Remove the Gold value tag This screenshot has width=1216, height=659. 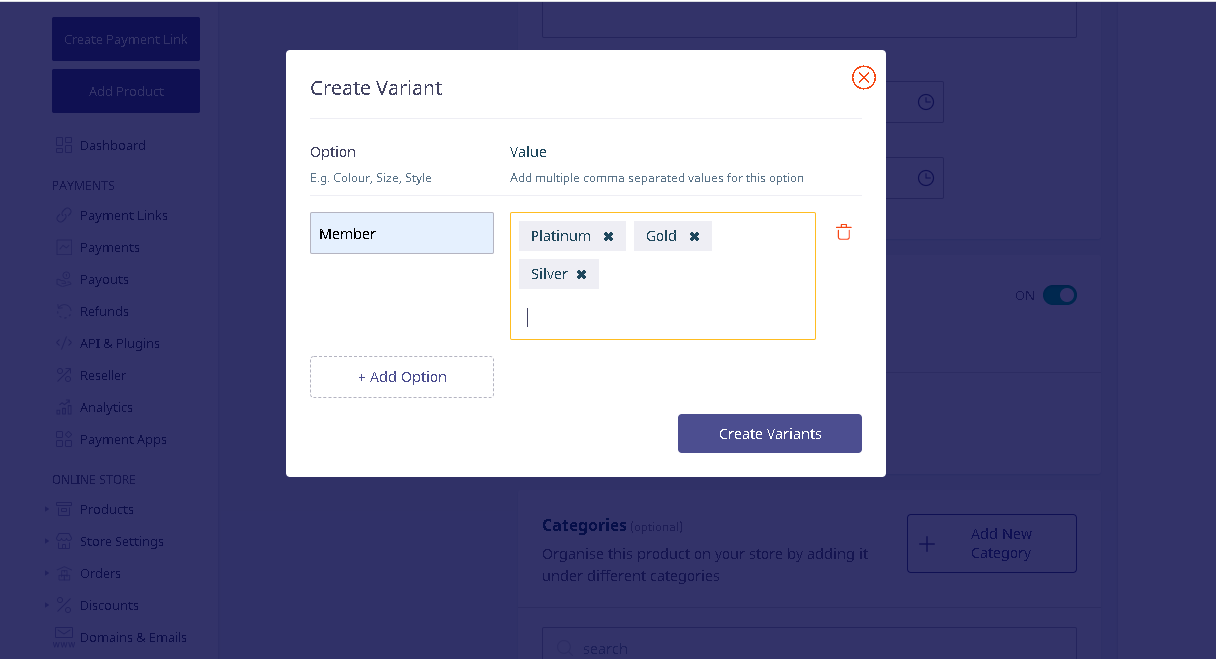tap(694, 237)
